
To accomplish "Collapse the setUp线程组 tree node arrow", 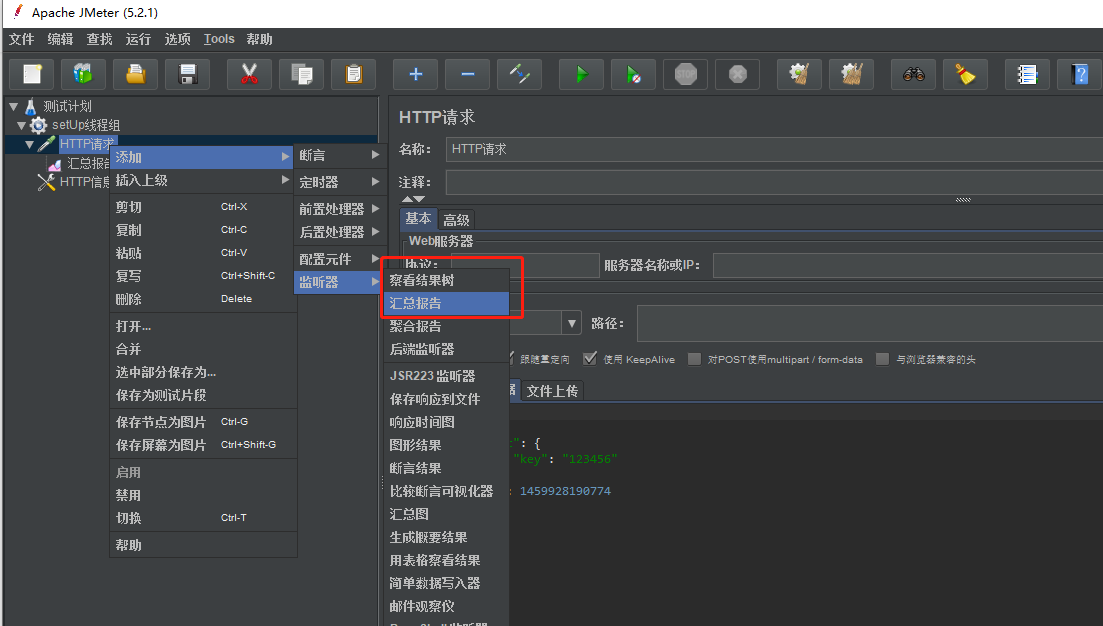I will coord(22,126).
